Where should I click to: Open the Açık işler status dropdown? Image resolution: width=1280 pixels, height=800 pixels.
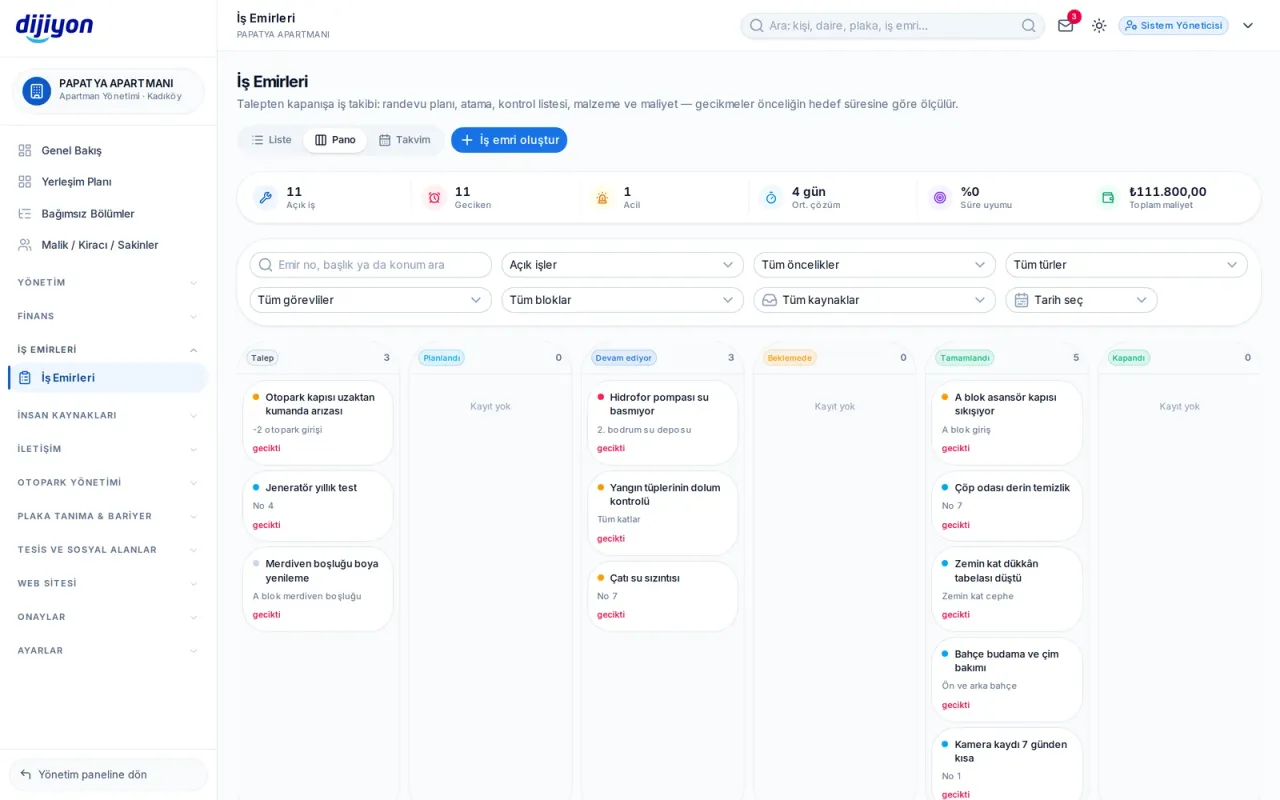click(x=622, y=265)
